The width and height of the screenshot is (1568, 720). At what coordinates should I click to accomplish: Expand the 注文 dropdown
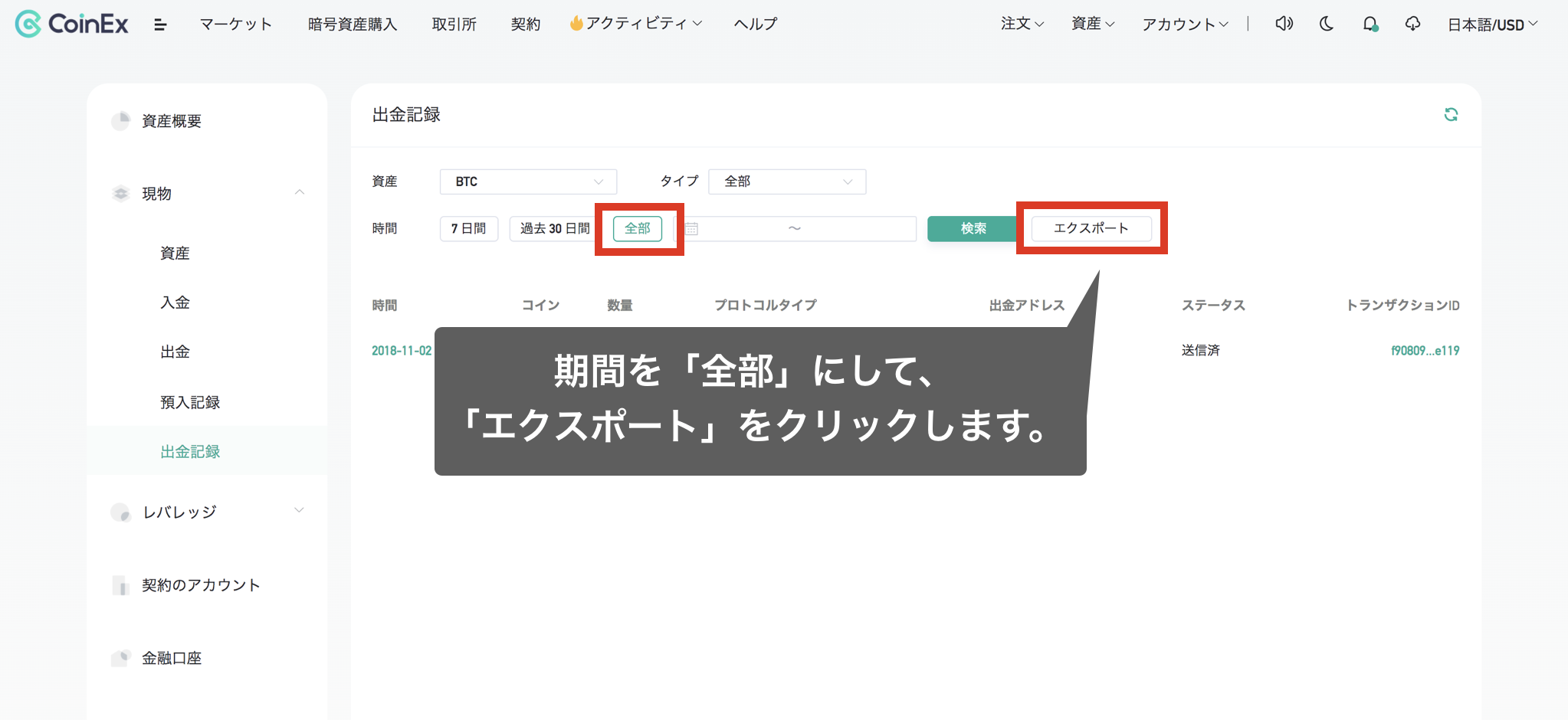coord(1022,24)
